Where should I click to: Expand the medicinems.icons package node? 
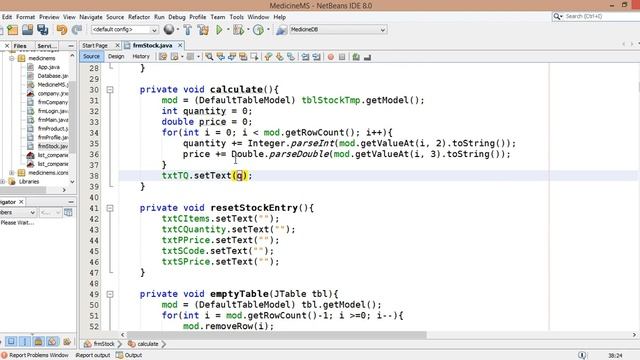pos(12,173)
